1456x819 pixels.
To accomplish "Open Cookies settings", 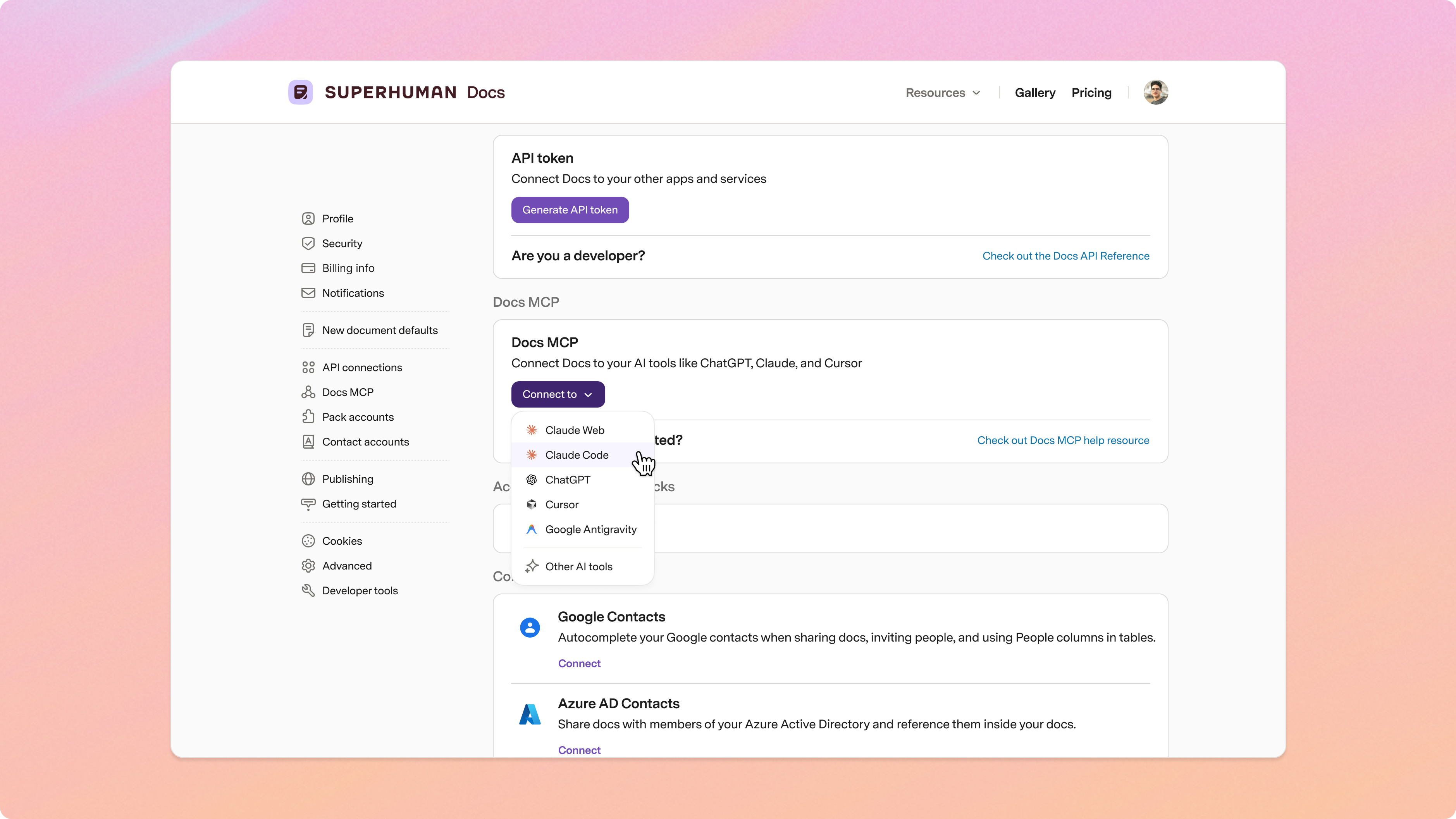I will [x=332, y=541].
